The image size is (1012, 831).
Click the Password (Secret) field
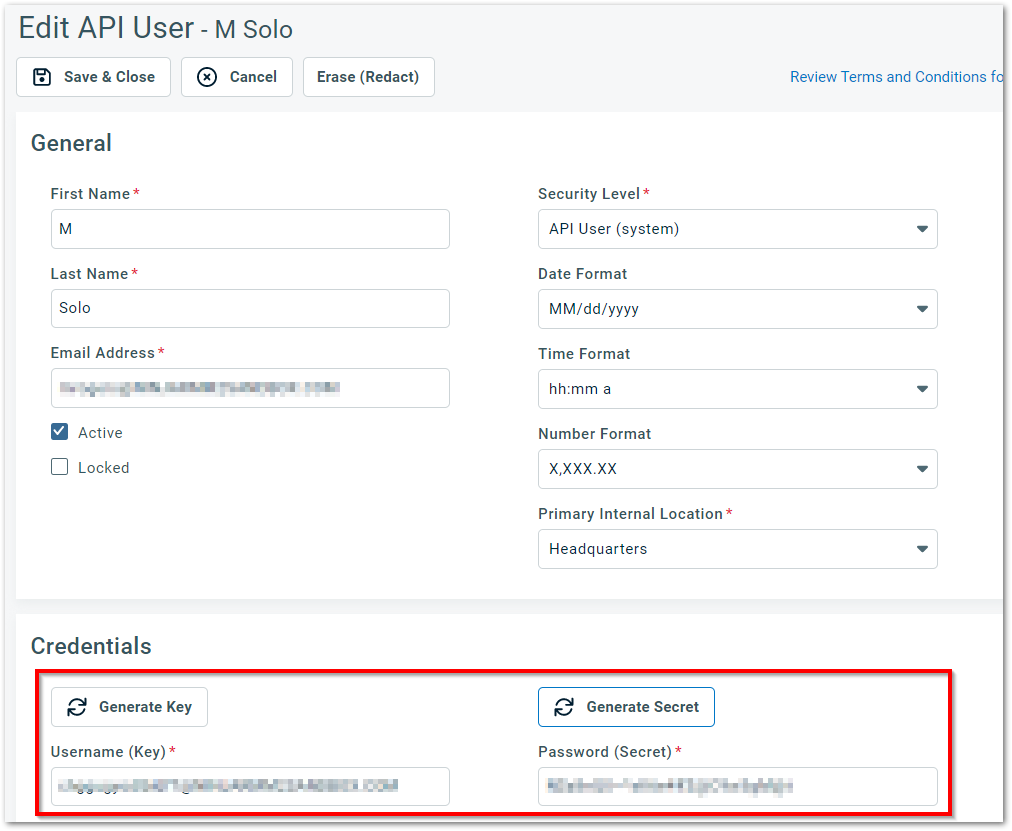[738, 787]
